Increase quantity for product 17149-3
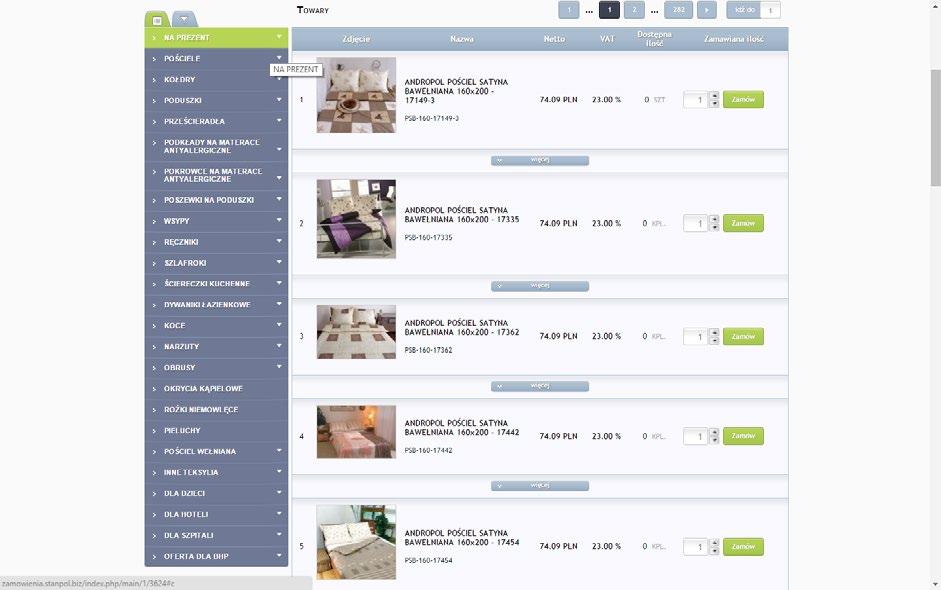 [x=714, y=95]
